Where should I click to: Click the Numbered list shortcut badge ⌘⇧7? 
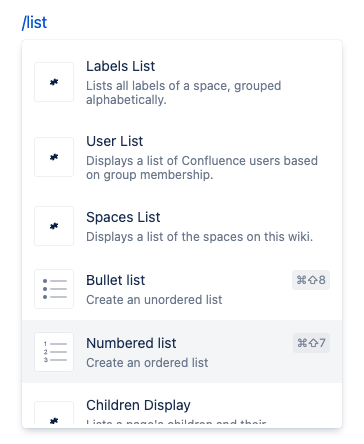[311, 343]
